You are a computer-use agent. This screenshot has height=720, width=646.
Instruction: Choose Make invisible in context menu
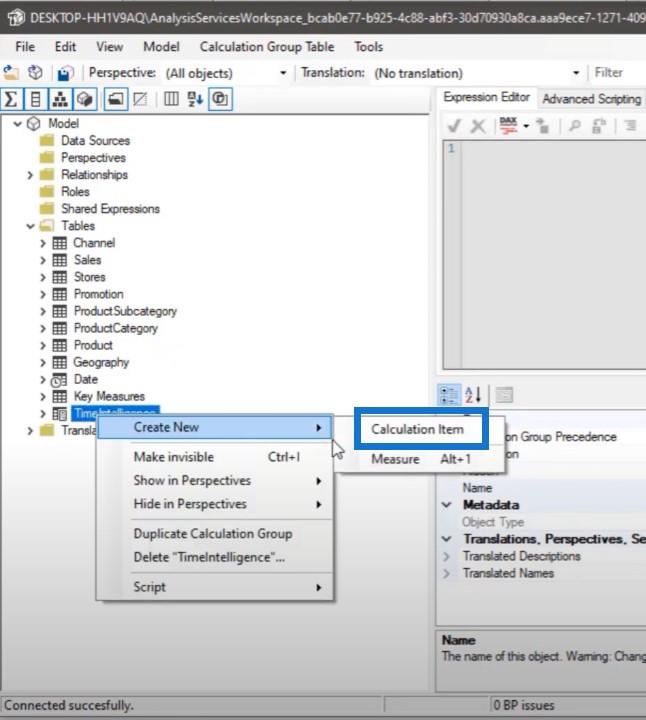(215, 457)
